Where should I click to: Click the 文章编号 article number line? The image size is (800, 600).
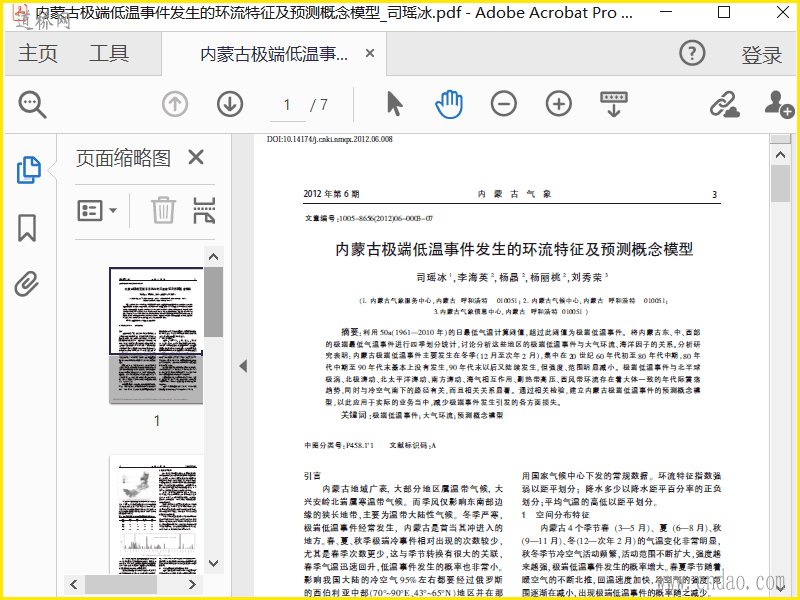tap(369, 218)
